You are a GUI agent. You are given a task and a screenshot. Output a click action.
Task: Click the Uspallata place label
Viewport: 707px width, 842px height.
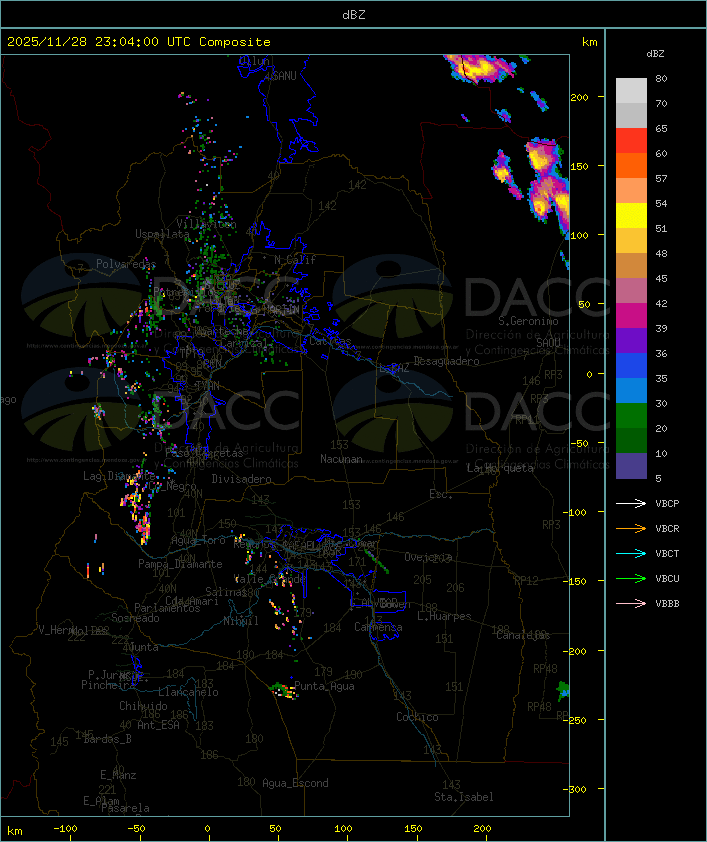pos(162,234)
